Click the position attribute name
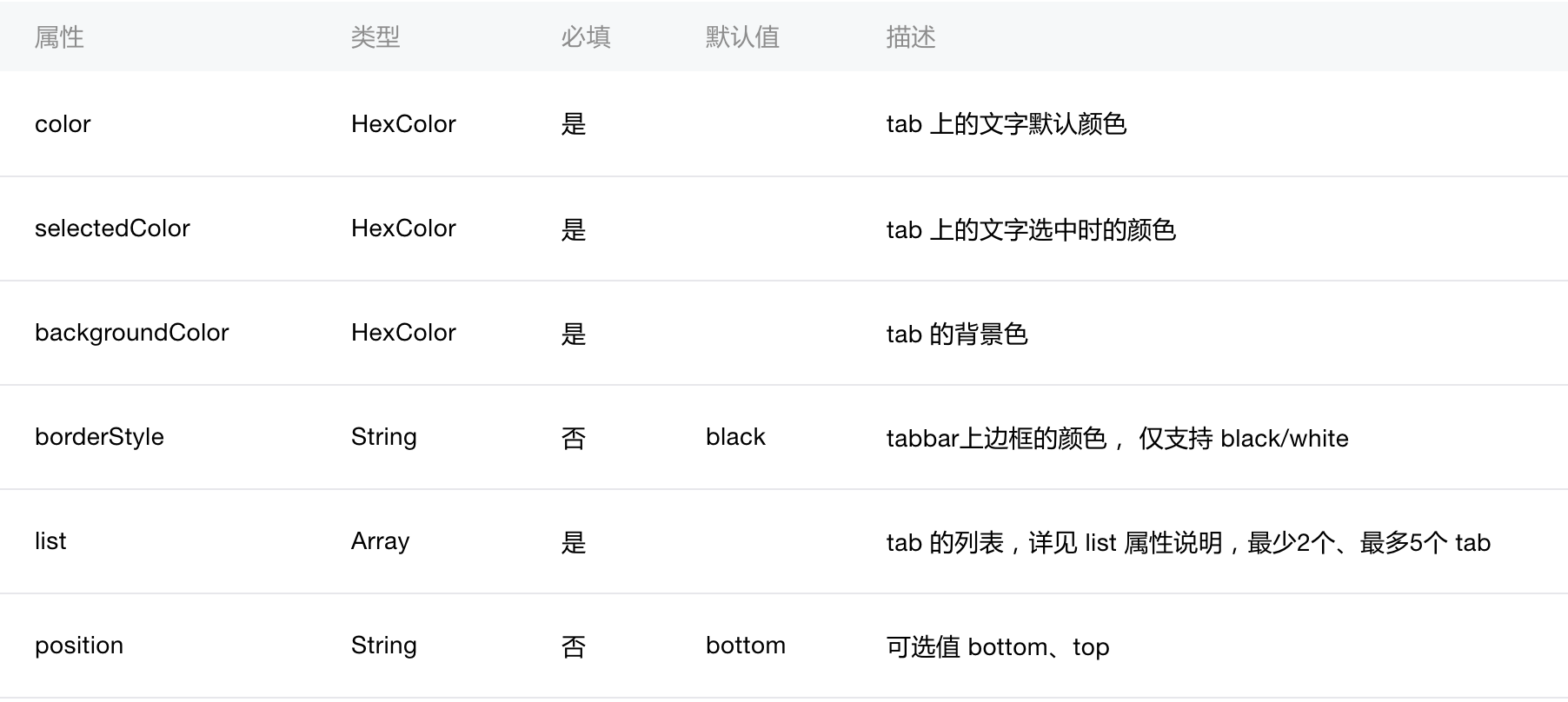Screen dimensions: 1568x702 pyautogui.click(x=79, y=646)
